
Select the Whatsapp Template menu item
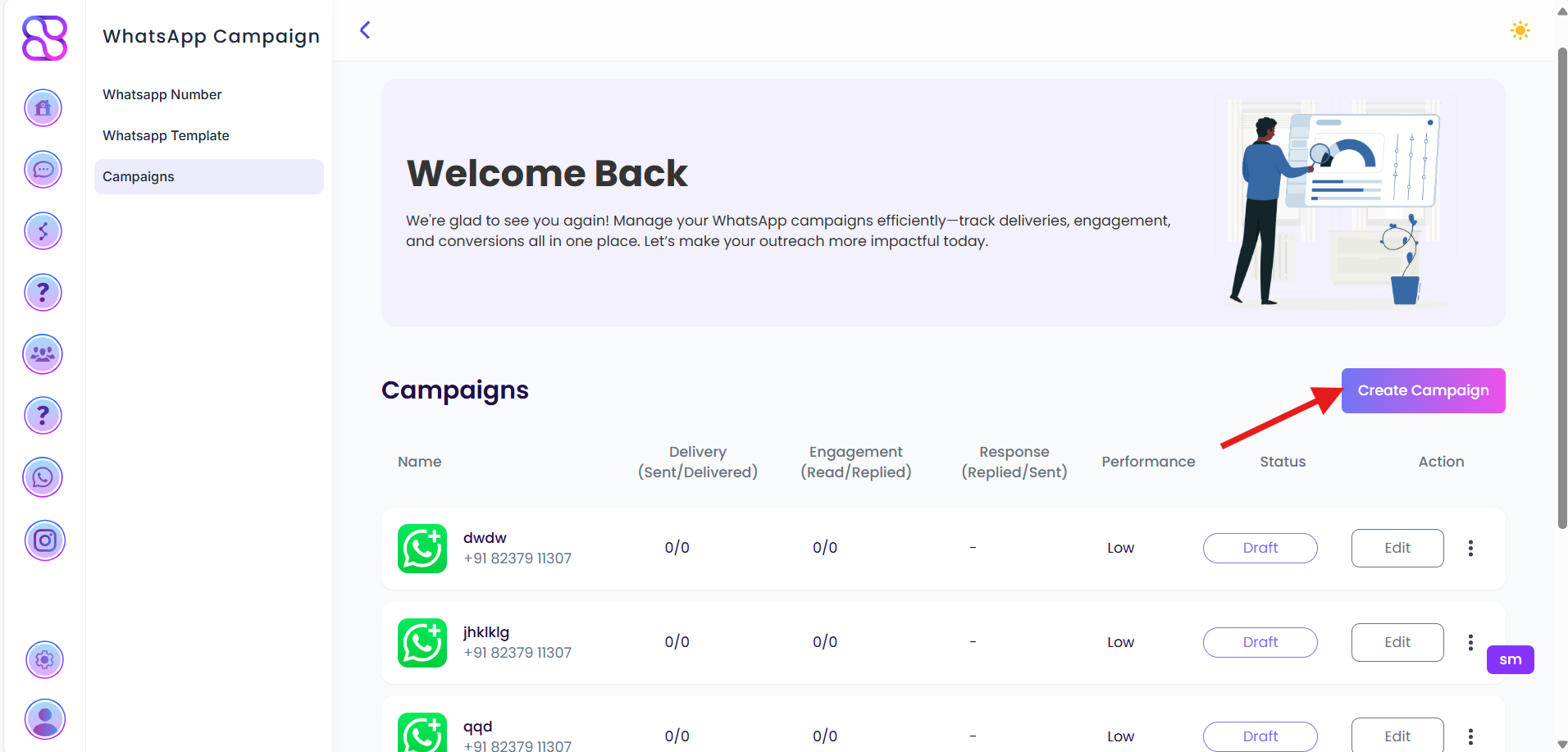pyautogui.click(x=166, y=136)
